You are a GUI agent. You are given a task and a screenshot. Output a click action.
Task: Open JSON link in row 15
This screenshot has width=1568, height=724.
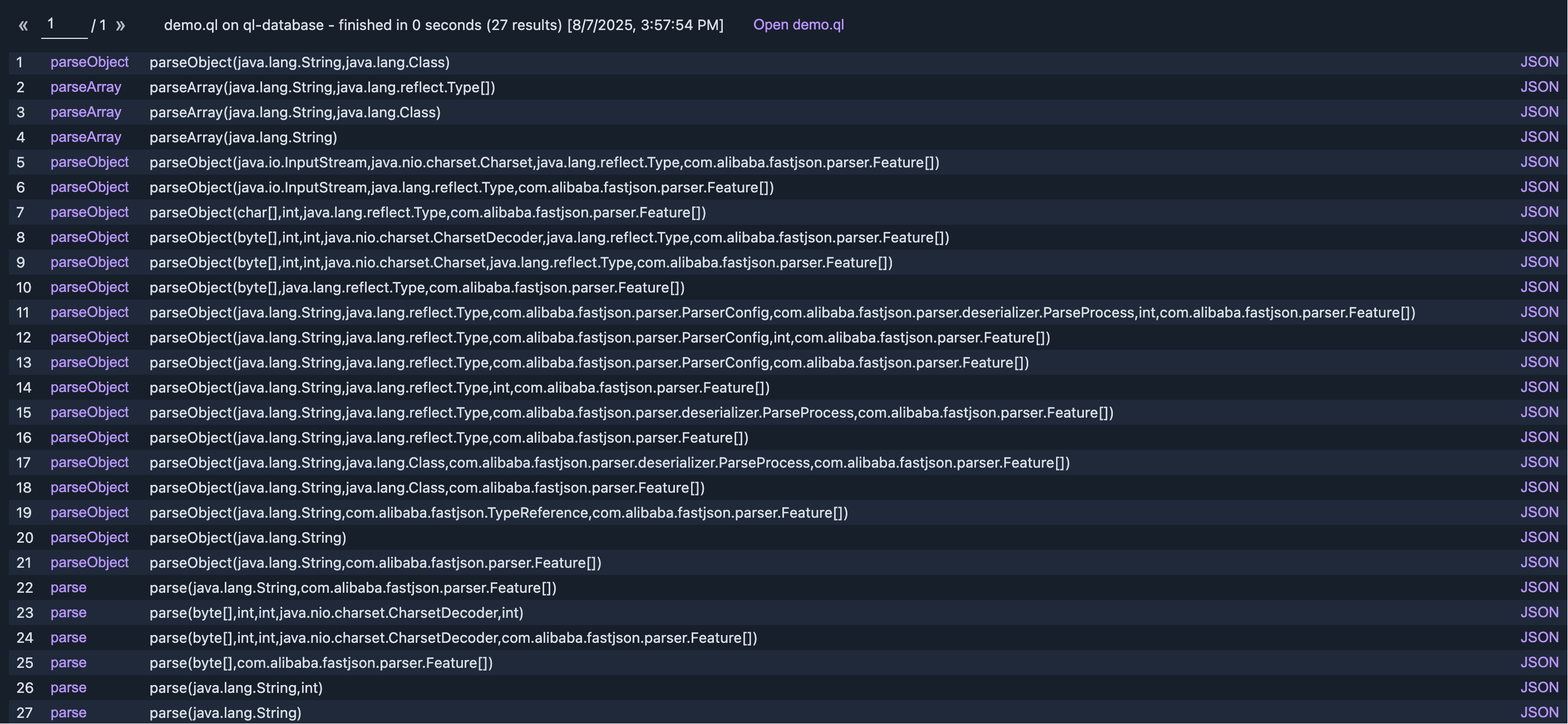pos(1539,413)
